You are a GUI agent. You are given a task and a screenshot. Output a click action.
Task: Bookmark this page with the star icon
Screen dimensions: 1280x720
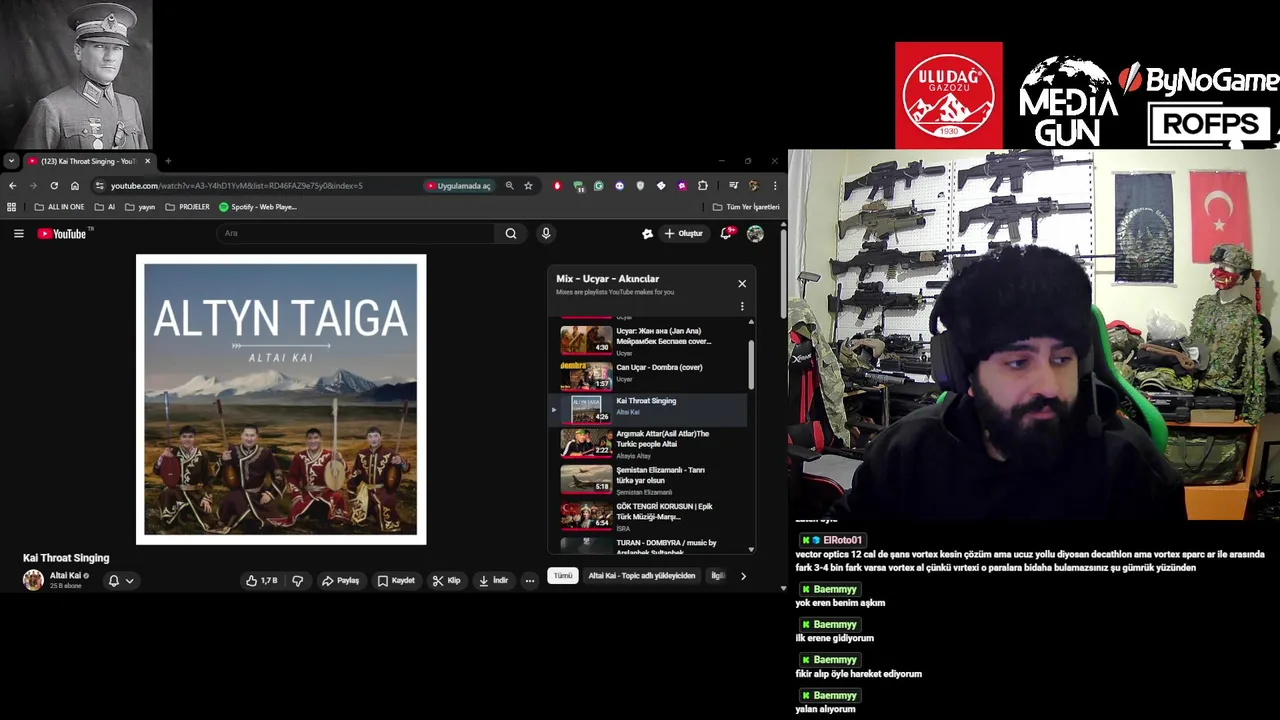[528, 185]
